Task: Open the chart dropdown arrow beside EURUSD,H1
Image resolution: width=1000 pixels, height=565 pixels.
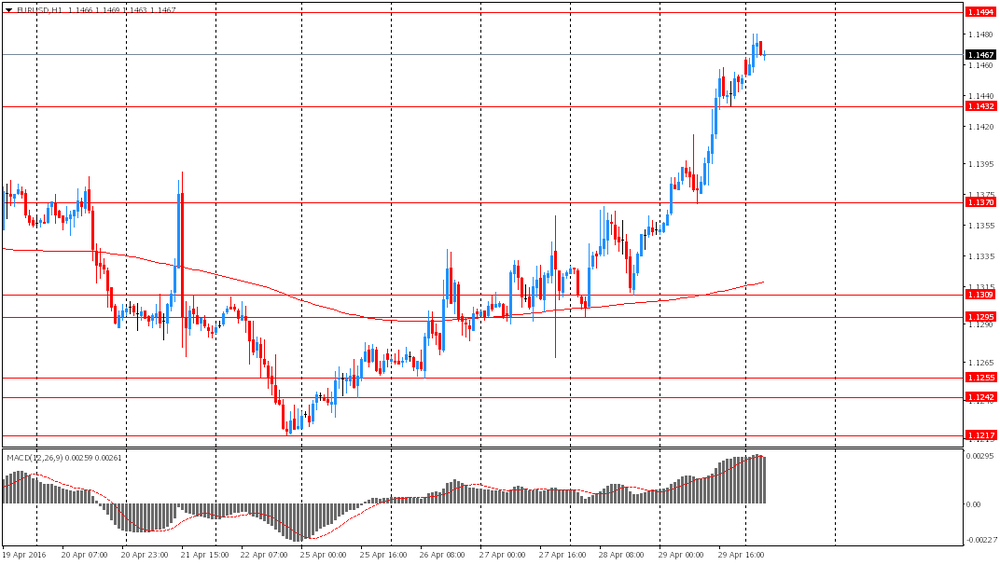Action: (8, 9)
